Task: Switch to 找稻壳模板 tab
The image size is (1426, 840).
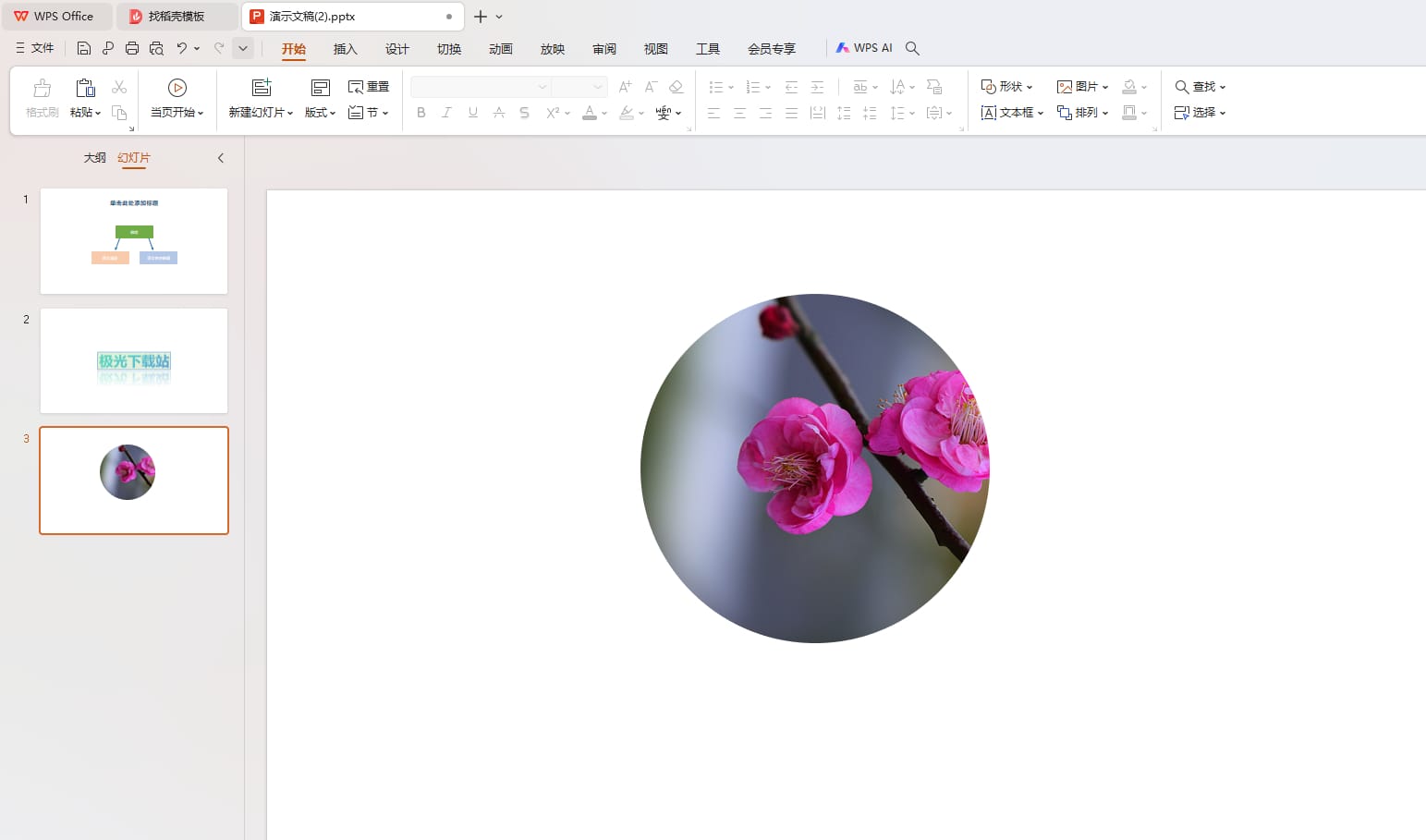Action: pos(176,17)
